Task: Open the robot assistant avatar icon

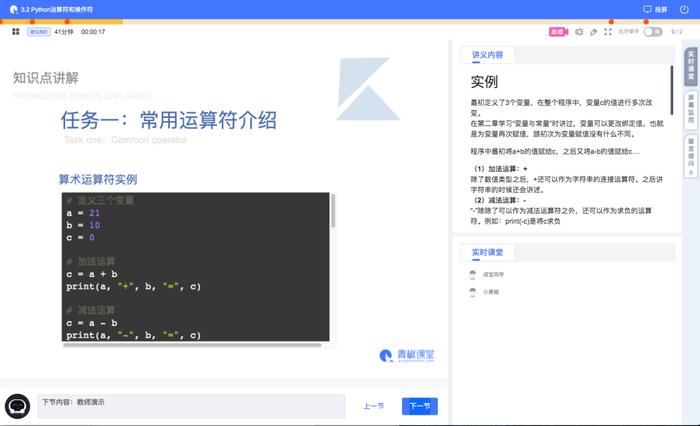Action: pos(17,406)
